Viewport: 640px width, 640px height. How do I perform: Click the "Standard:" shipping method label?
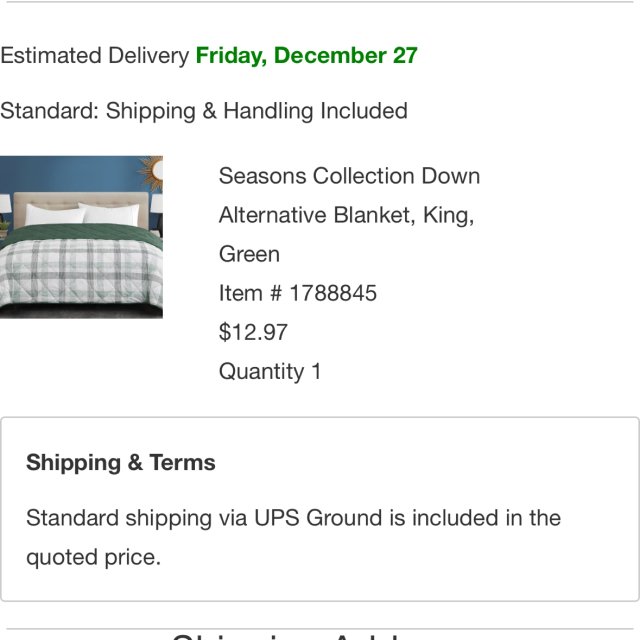(49, 110)
